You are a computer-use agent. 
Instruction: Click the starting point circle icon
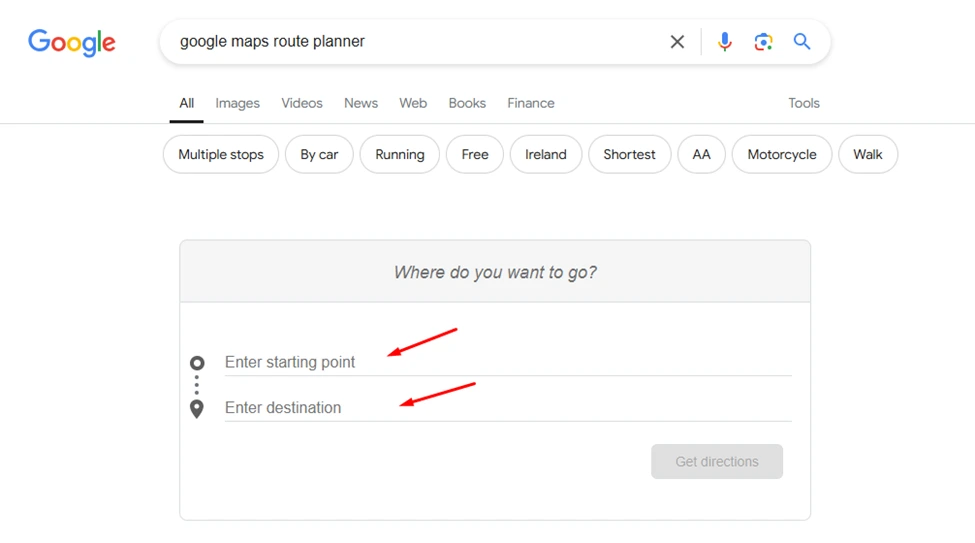(x=197, y=363)
